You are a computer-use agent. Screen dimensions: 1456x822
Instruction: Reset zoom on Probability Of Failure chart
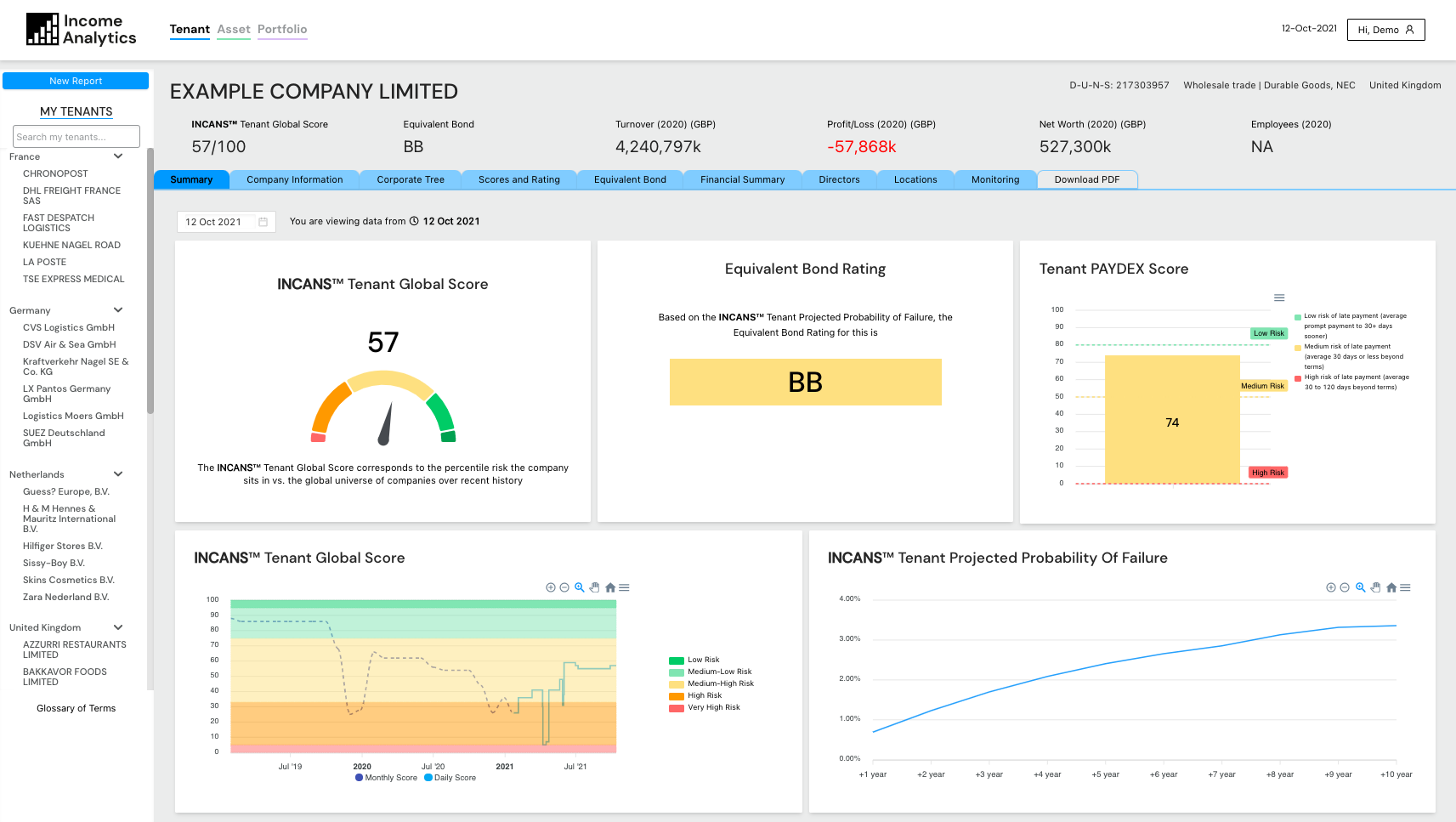pyautogui.click(x=1391, y=587)
